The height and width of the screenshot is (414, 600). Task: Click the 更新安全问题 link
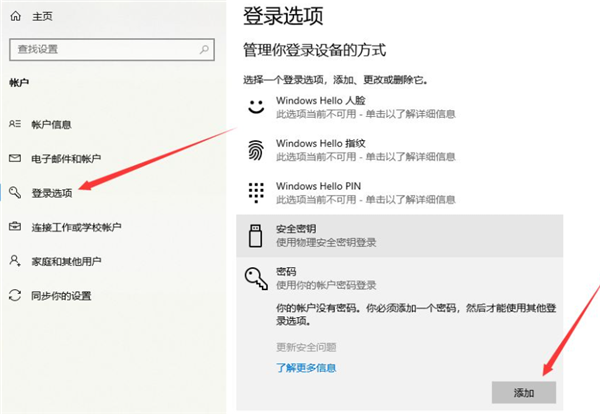point(306,347)
